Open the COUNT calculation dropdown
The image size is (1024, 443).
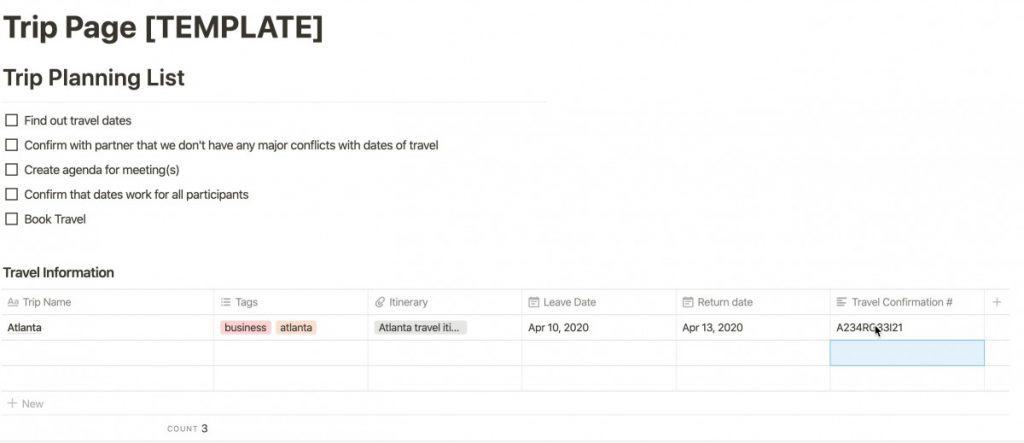(x=187, y=429)
